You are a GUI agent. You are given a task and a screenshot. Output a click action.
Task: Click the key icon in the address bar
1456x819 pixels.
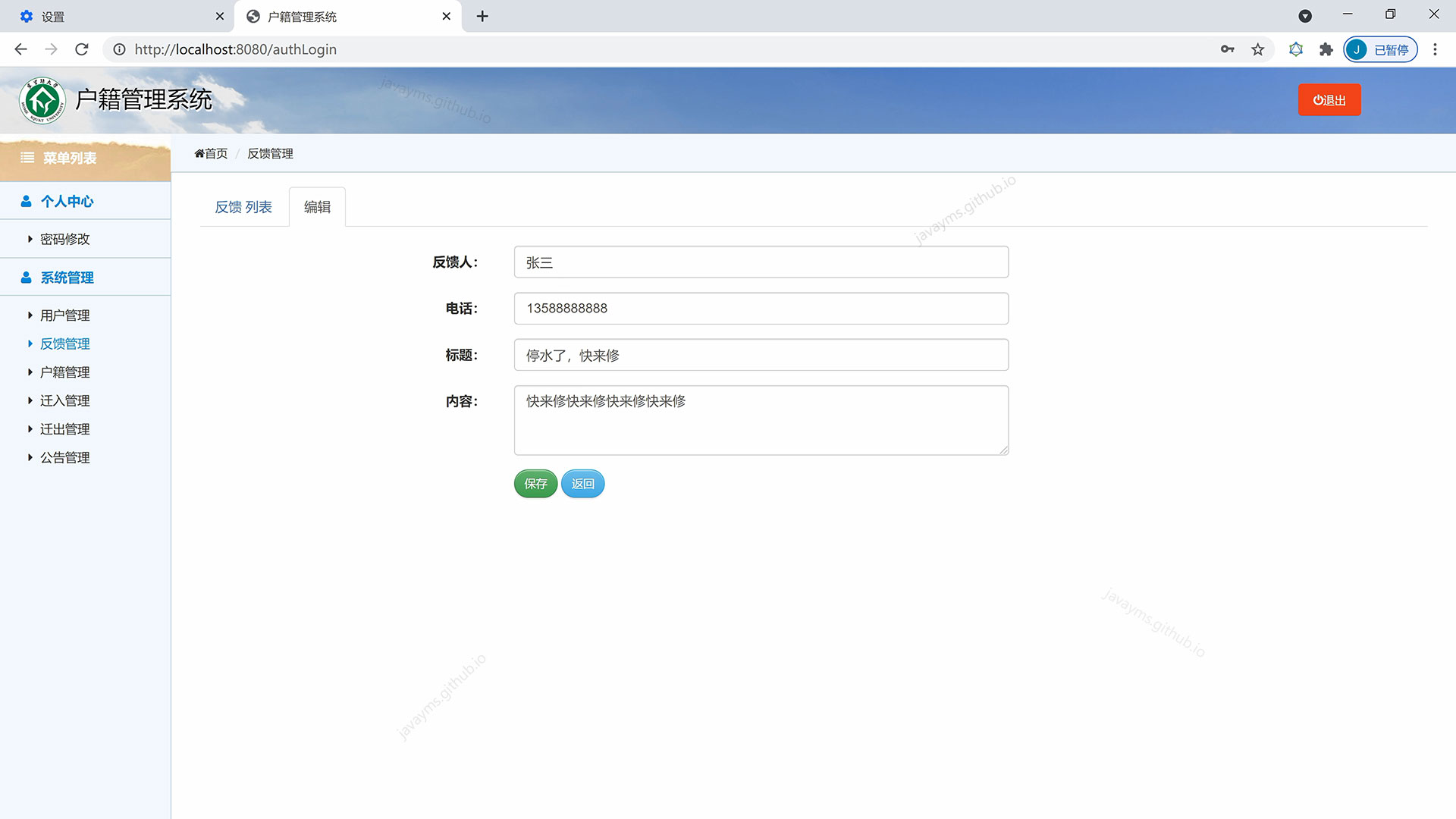click(1227, 49)
